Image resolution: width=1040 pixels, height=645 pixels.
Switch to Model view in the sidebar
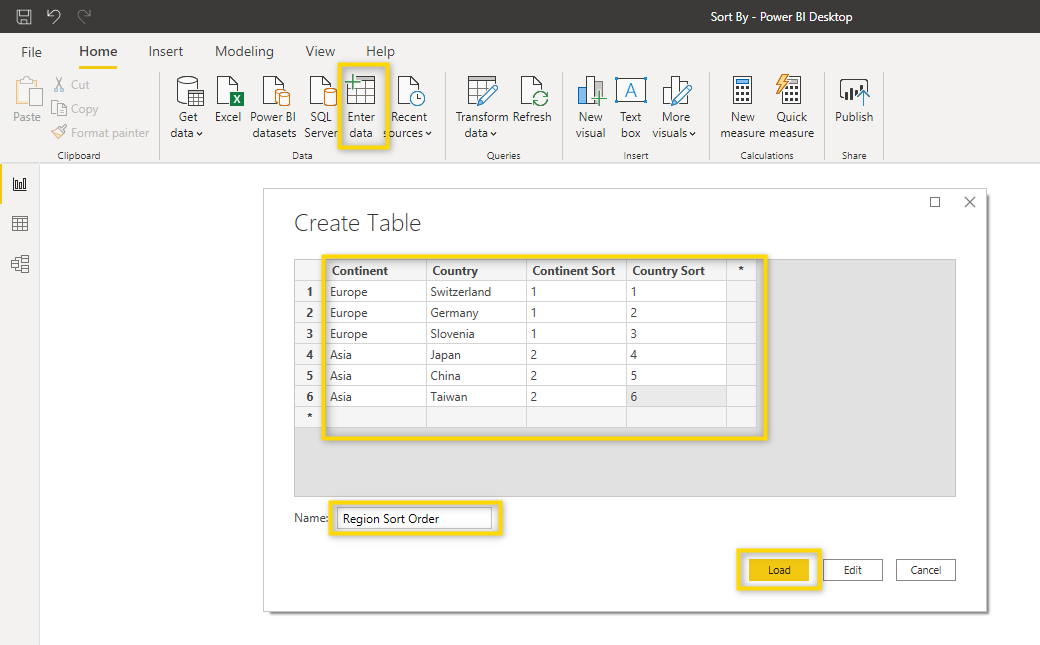(x=19, y=262)
